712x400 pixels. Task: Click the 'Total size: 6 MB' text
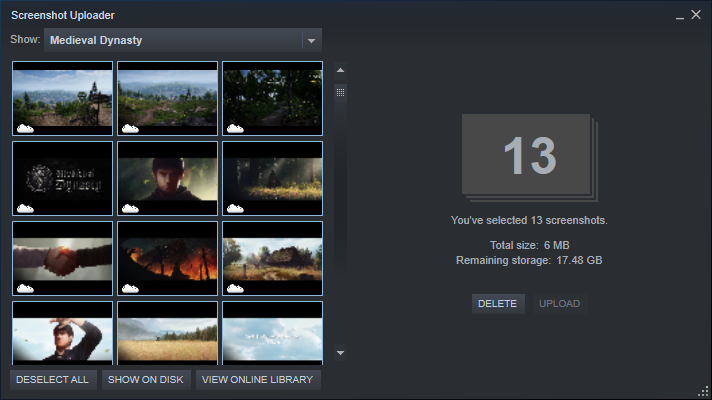pos(529,245)
